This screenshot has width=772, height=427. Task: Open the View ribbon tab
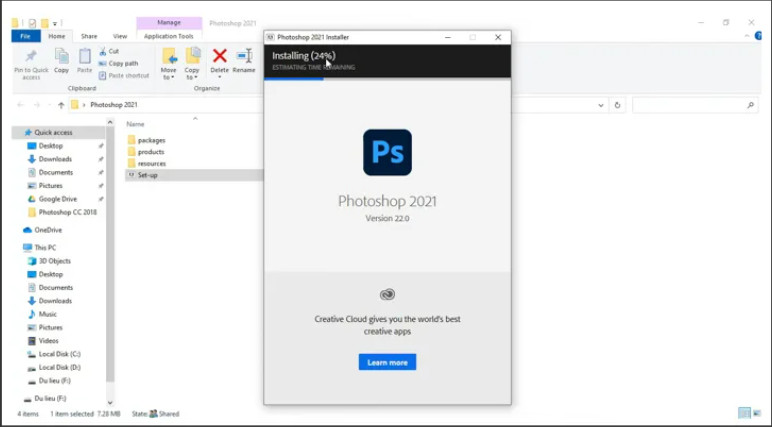[120, 36]
